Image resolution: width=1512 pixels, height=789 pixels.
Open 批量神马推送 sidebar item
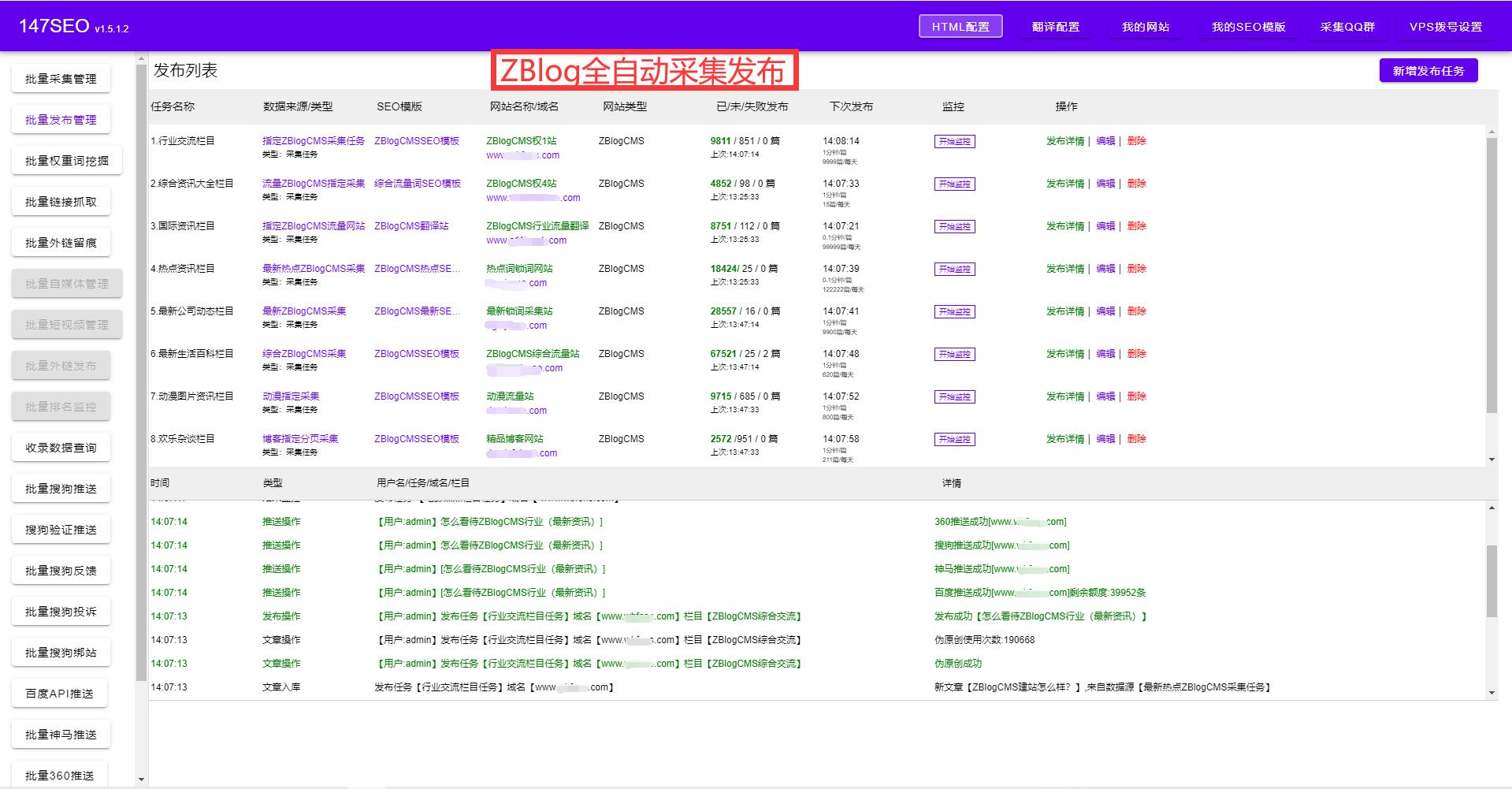coord(61,735)
